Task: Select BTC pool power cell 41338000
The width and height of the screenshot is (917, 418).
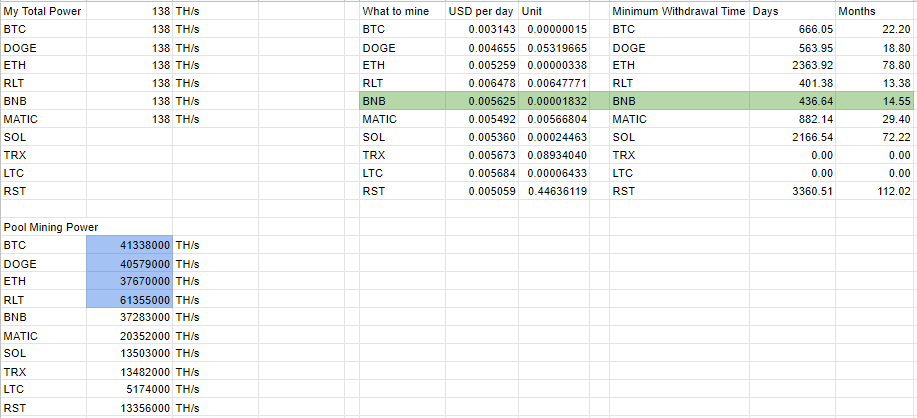Action: tap(130, 245)
